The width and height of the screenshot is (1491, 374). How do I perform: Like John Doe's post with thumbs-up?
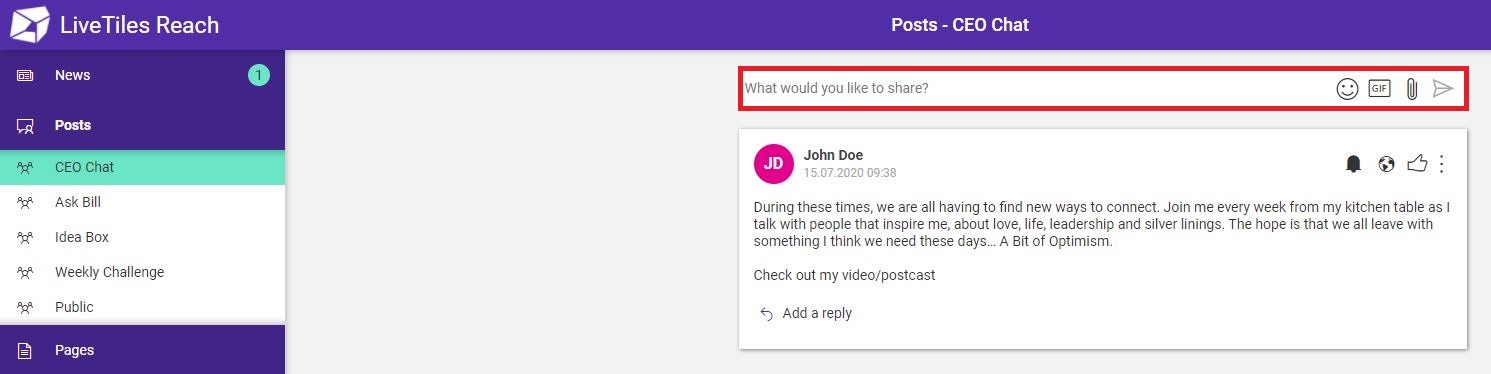point(1416,163)
